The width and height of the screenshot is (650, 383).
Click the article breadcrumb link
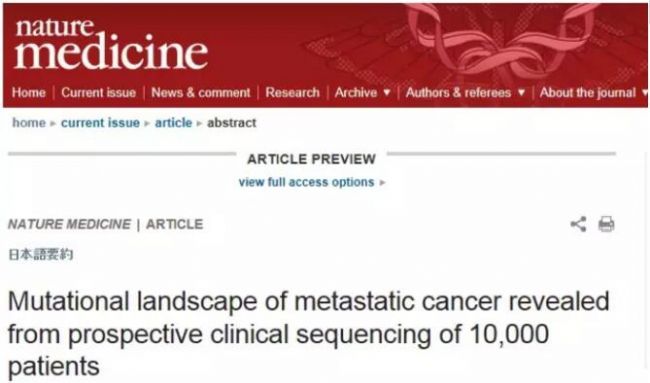click(173, 123)
